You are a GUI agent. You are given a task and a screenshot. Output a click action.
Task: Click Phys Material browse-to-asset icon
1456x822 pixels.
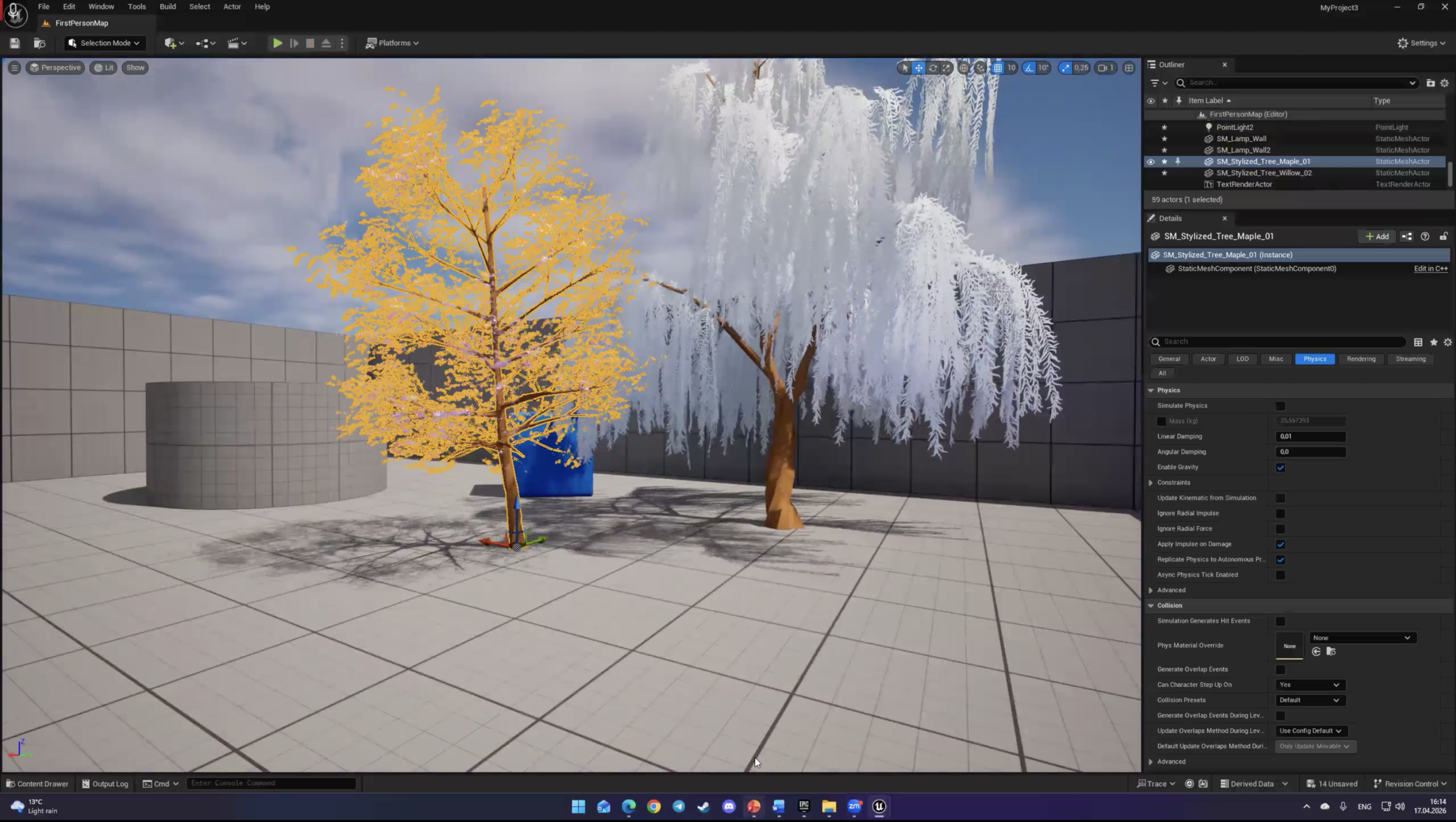[1331, 652]
